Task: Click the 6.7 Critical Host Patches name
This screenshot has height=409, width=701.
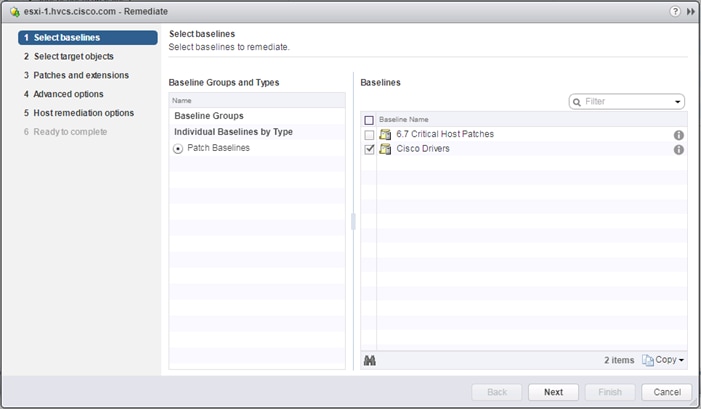Action: click(445, 134)
